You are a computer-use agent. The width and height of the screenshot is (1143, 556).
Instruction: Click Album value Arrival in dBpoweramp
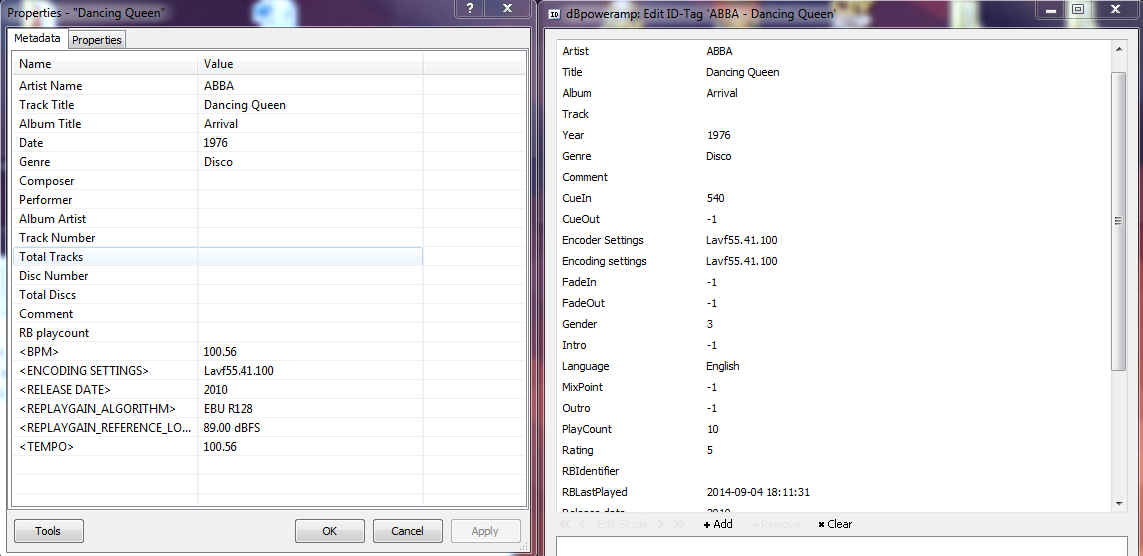coord(722,93)
